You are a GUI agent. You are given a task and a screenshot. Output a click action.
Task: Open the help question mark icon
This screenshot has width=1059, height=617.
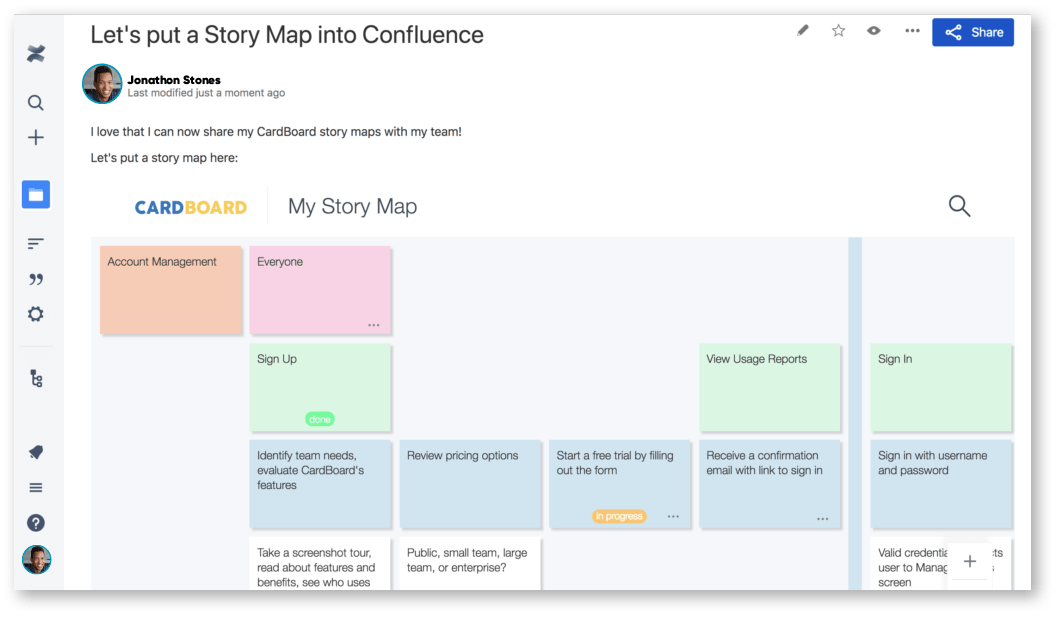click(x=35, y=522)
